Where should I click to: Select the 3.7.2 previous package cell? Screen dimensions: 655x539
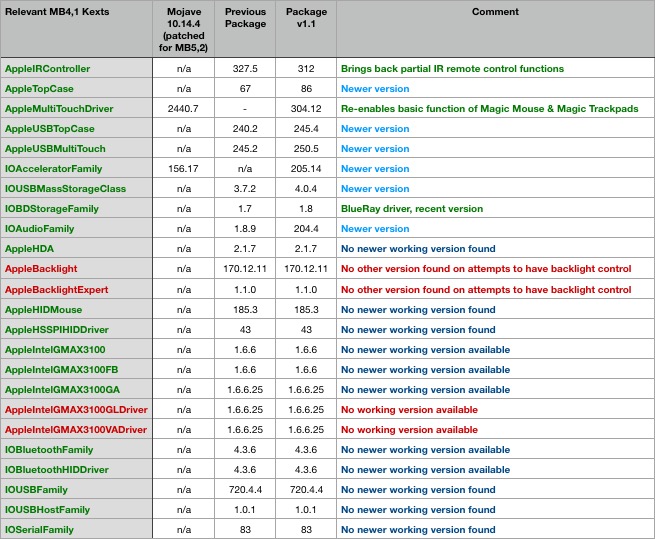pos(245,189)
